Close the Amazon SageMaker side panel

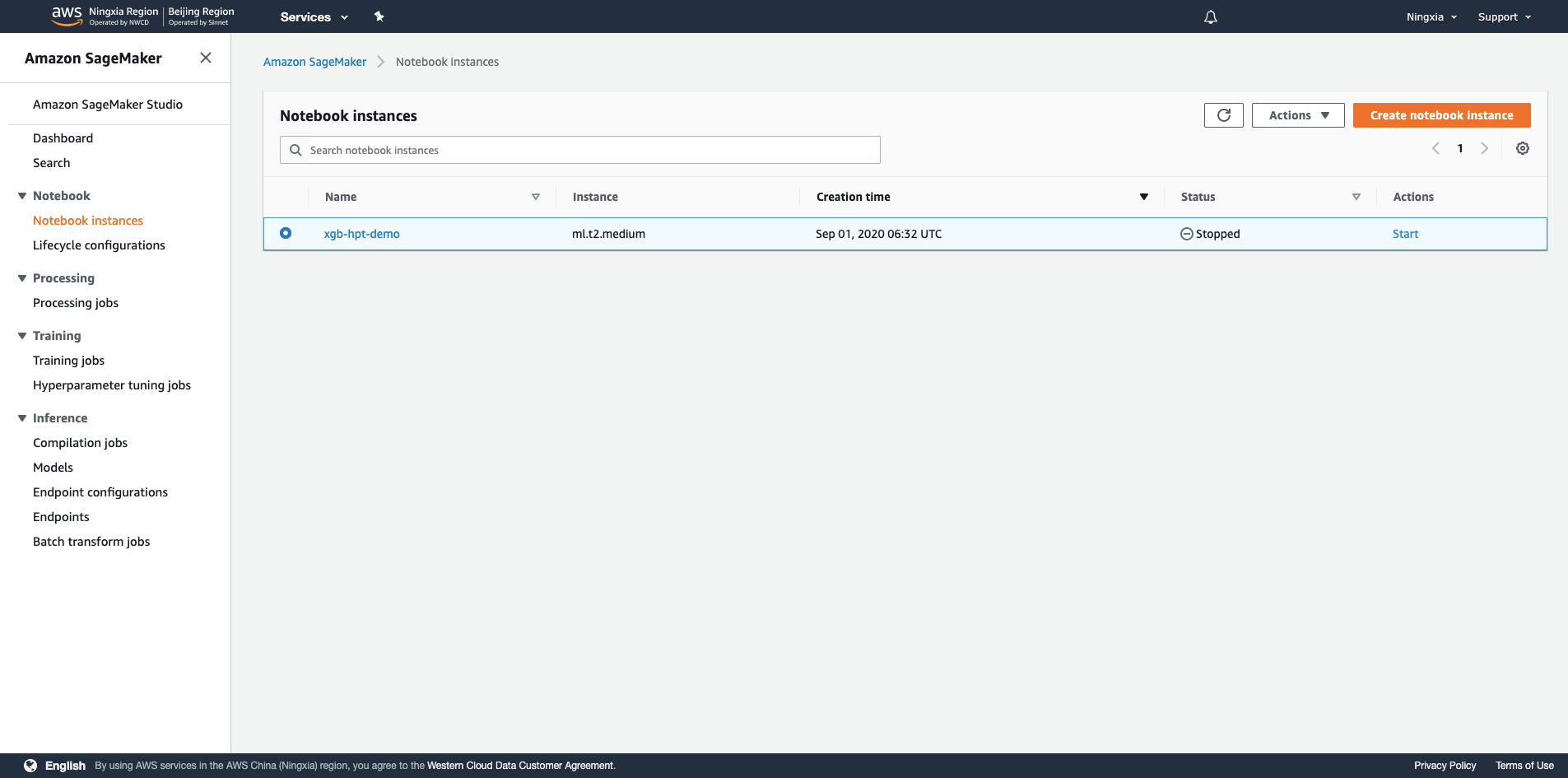tap(206, 58)
